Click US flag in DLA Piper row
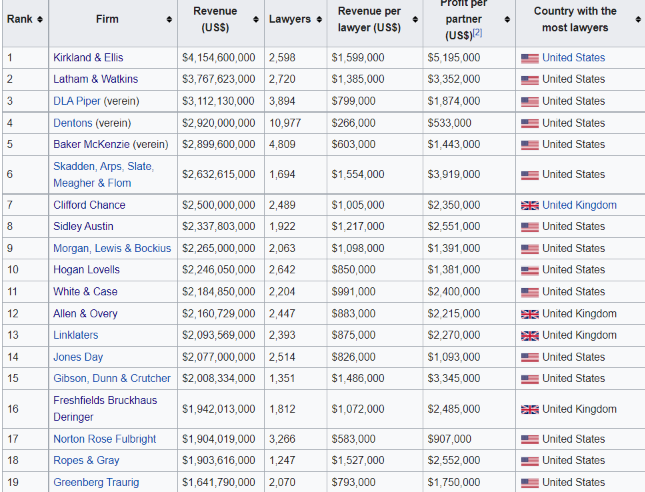Viewport: 645px width, 492px height. click(x=530, y=102)
